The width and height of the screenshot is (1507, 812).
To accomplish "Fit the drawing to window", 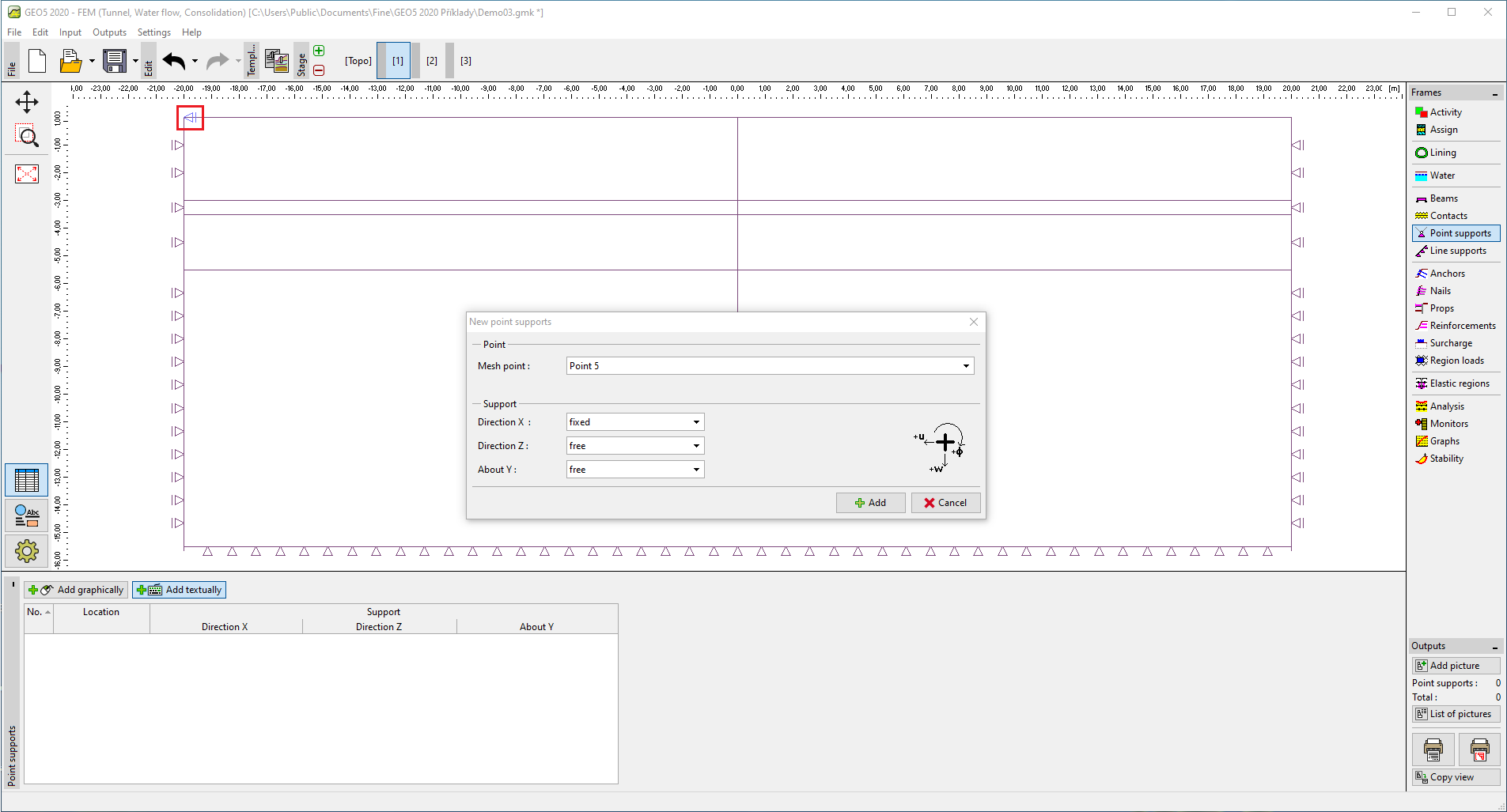I will click(x=27, y=173).
